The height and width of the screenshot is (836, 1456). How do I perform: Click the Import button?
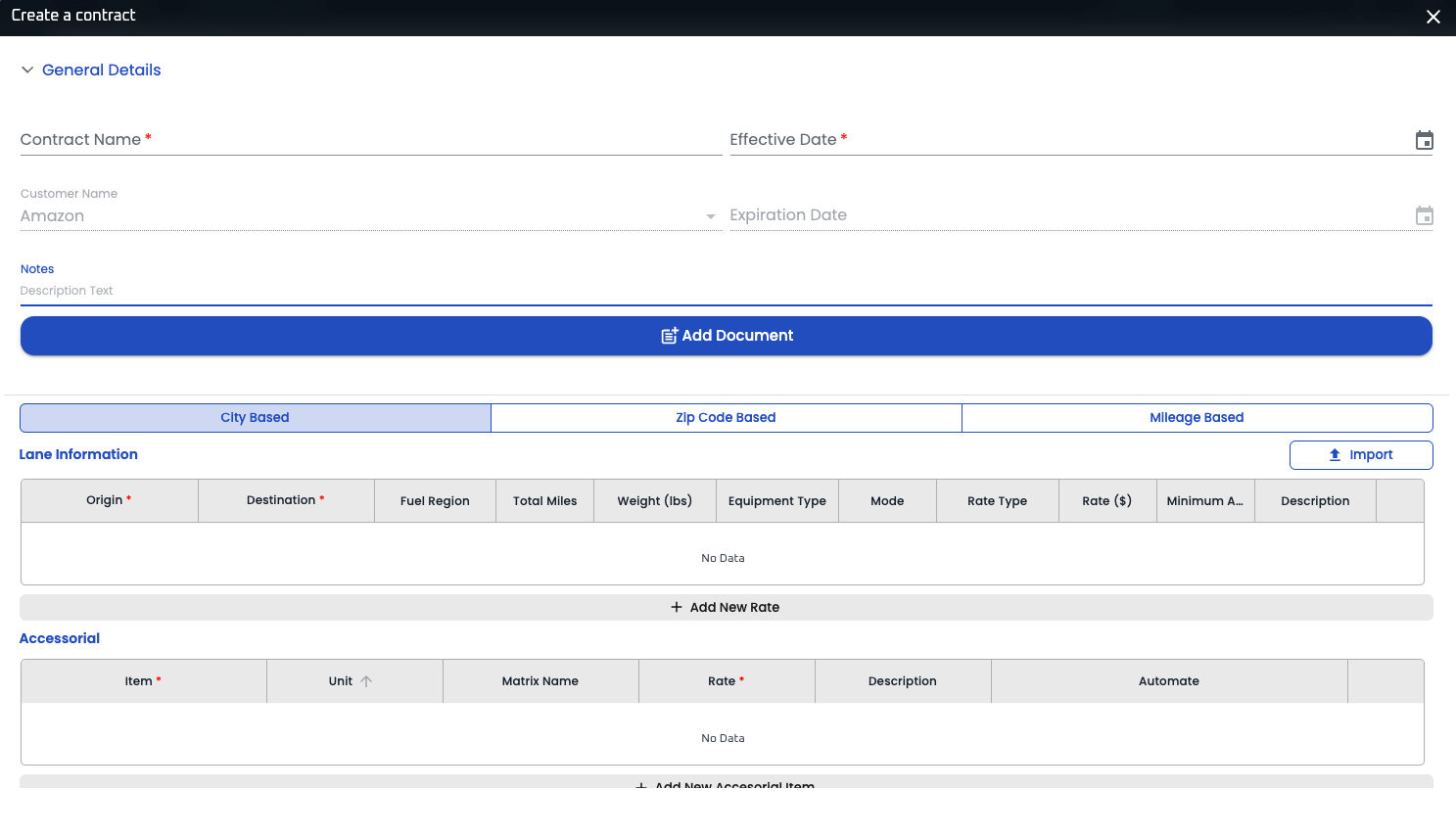[1360, 454]
